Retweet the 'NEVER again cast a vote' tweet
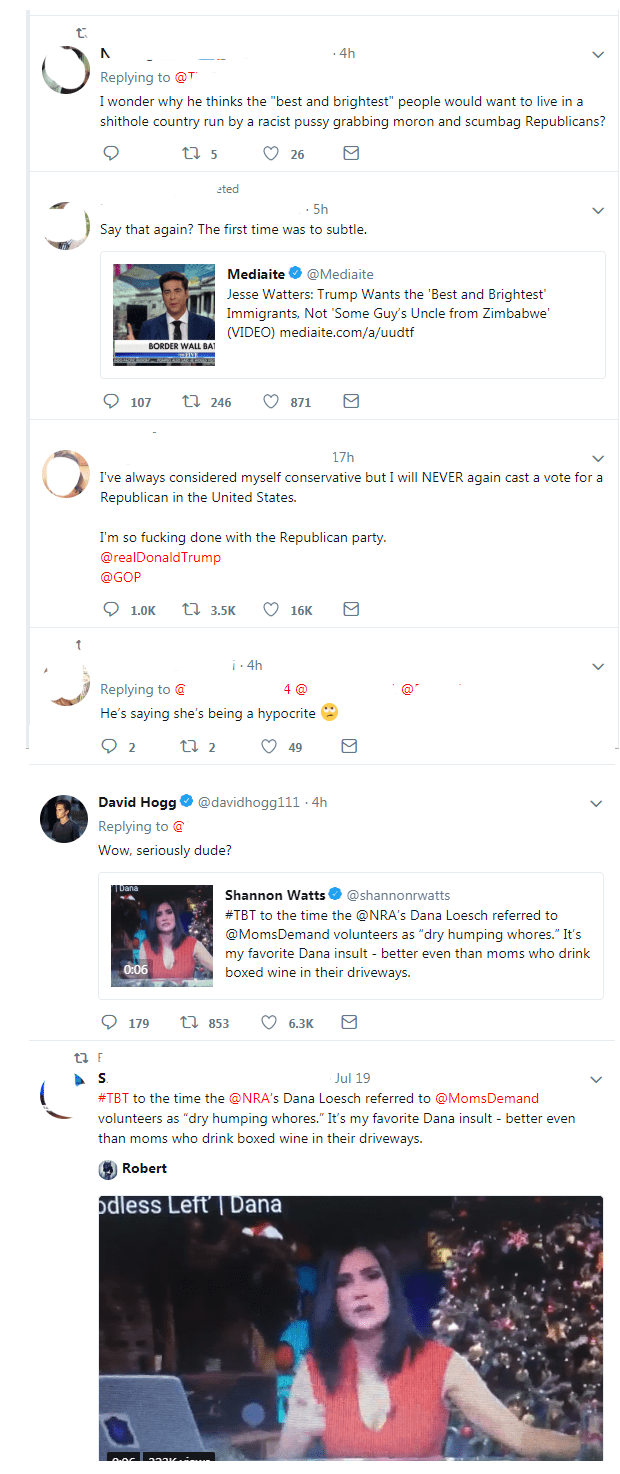Viewport: 620px width, 1474px height. tap(190, 609)
